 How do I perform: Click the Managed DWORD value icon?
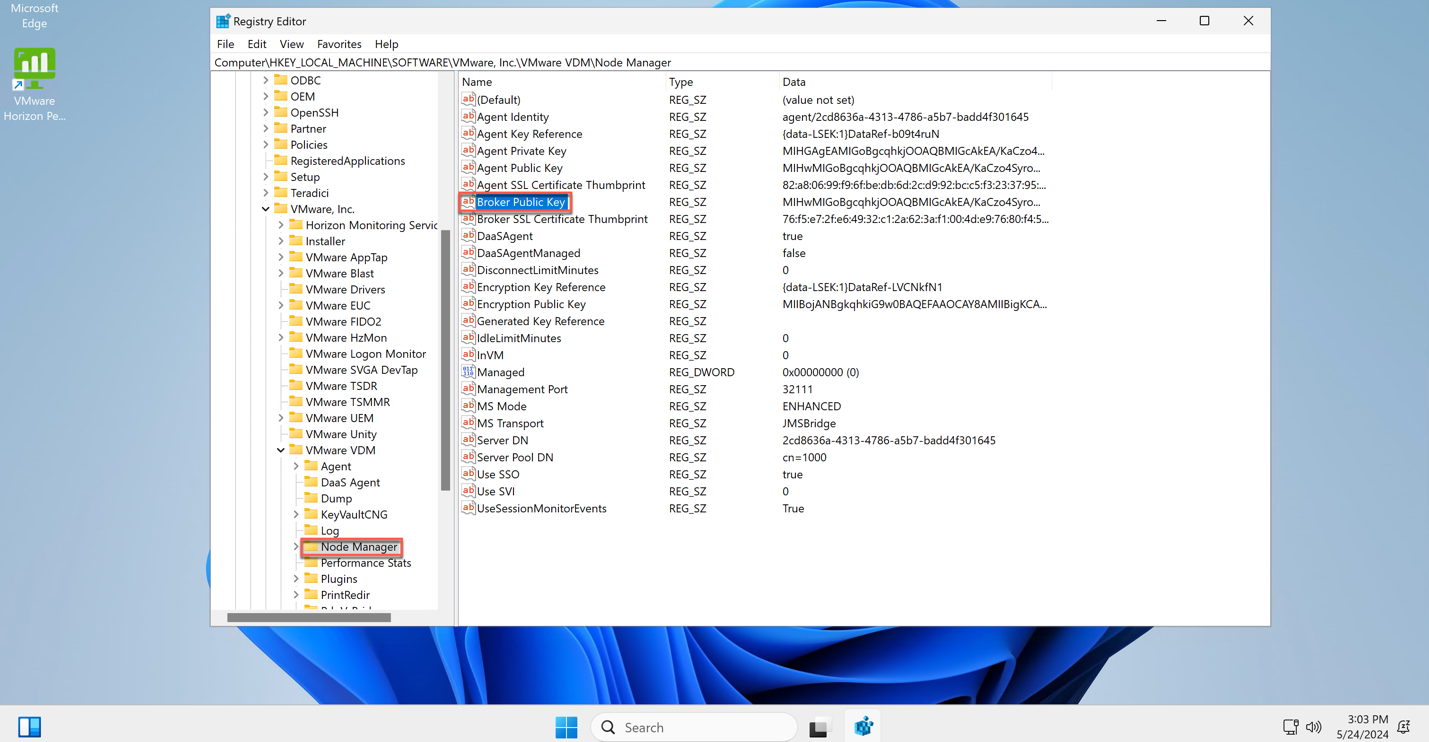(468, 372)
